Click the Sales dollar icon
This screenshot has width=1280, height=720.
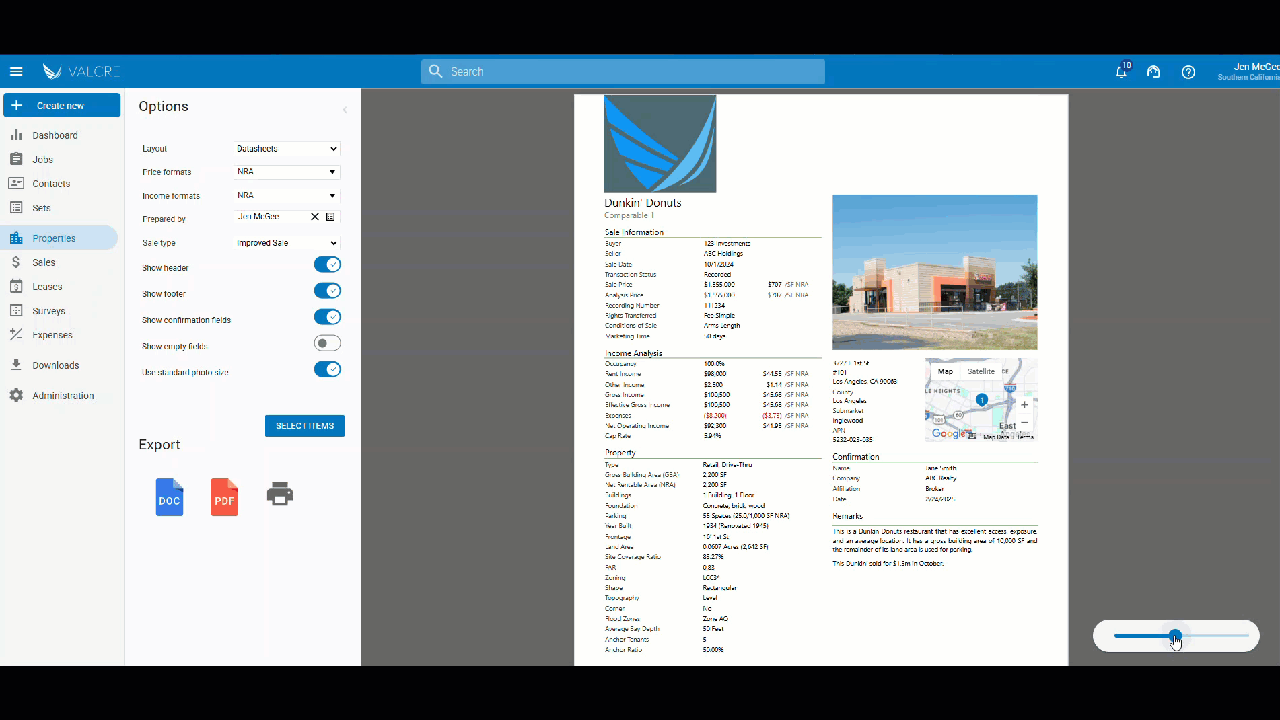(16, 262)
